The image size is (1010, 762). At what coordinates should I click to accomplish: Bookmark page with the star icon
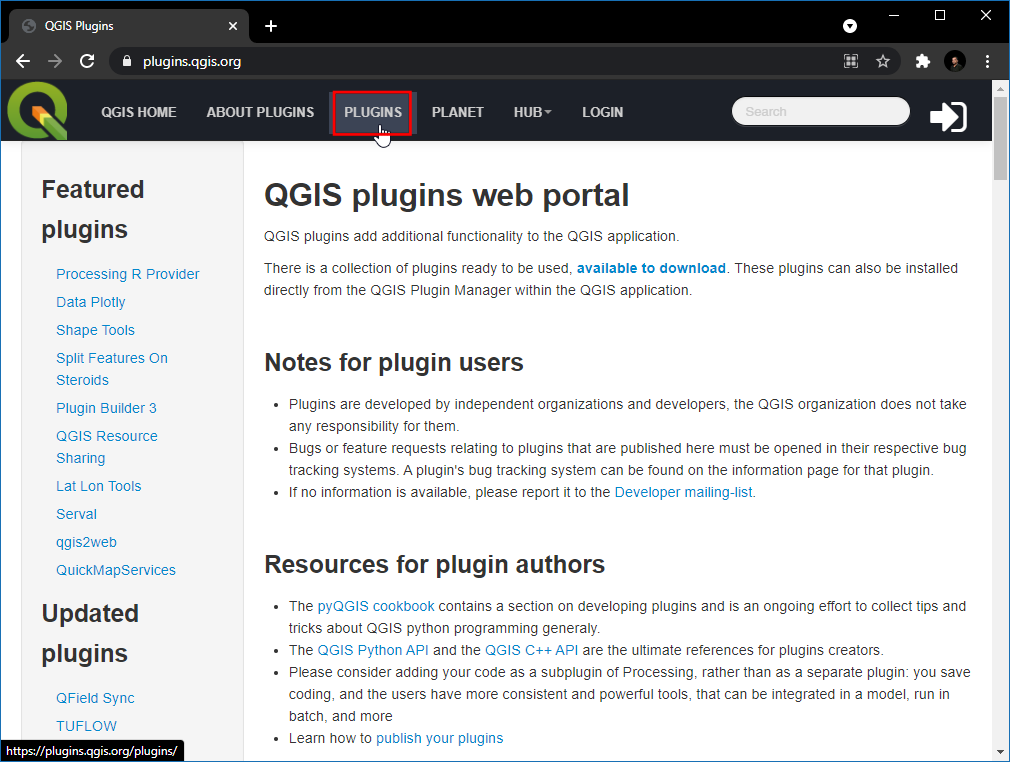883,61
